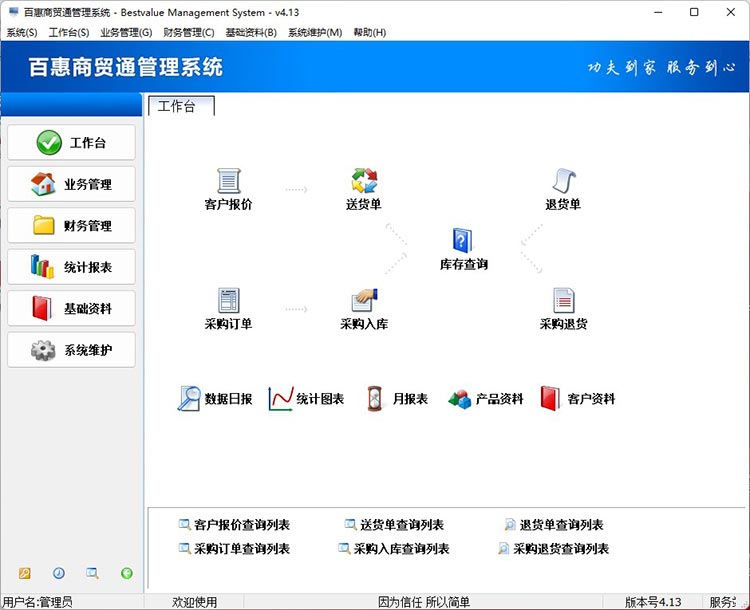The height and width of the screenshot is (610, 750).
Task: Open the 产品资料 product data icon
Action: (460, 399)
